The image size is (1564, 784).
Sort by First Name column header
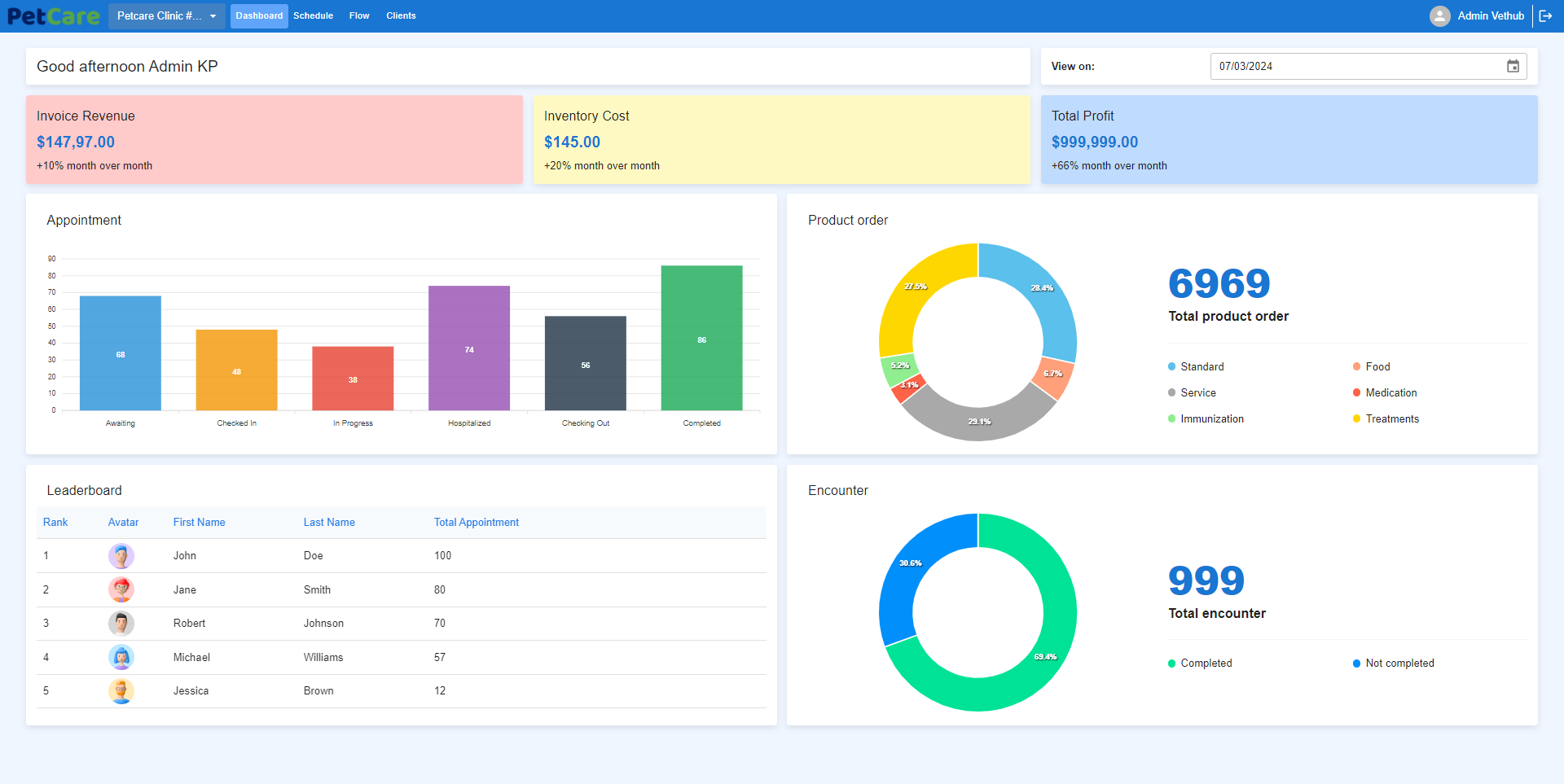[x=199, y=523]
